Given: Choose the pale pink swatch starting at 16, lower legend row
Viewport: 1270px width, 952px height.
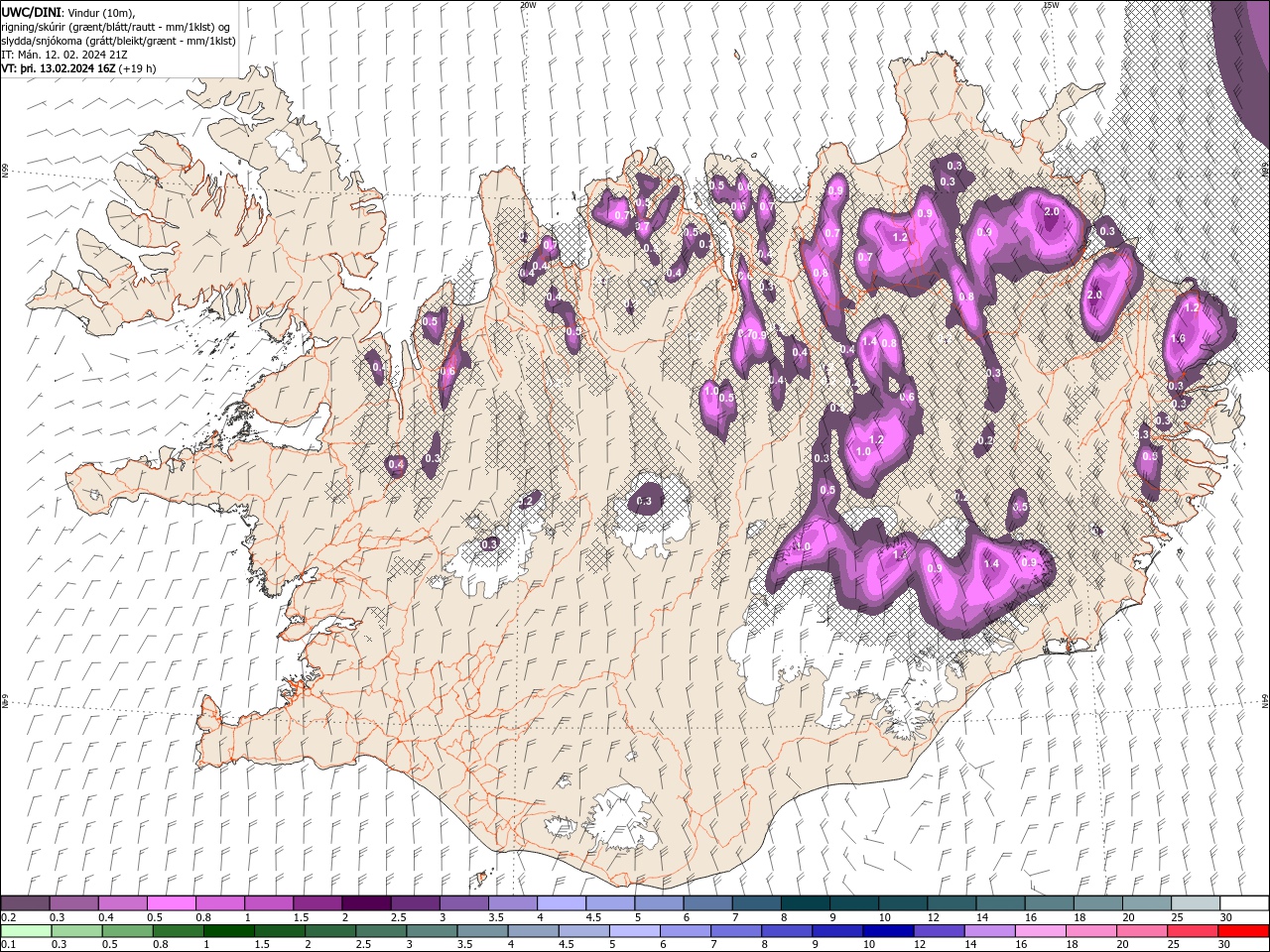Looking at the screenshot, I should 1040,930.
